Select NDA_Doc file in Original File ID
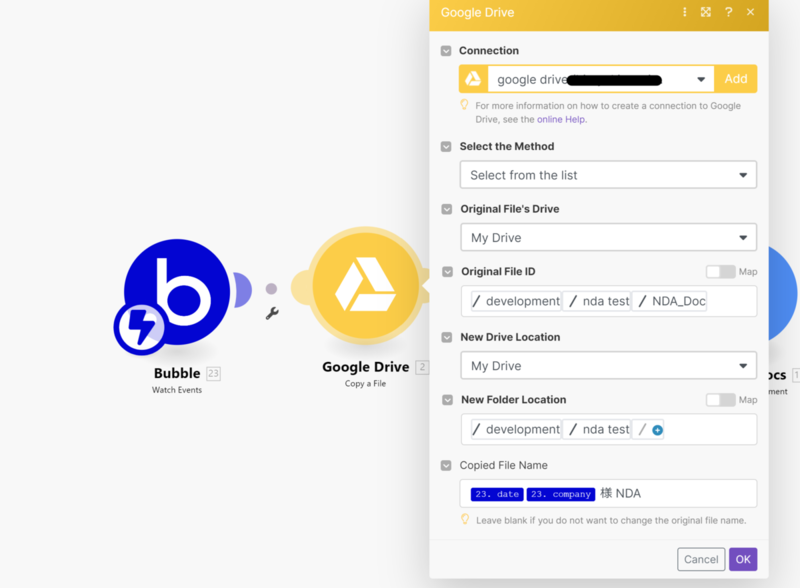The image size is (800, 588). coord(671,301)
